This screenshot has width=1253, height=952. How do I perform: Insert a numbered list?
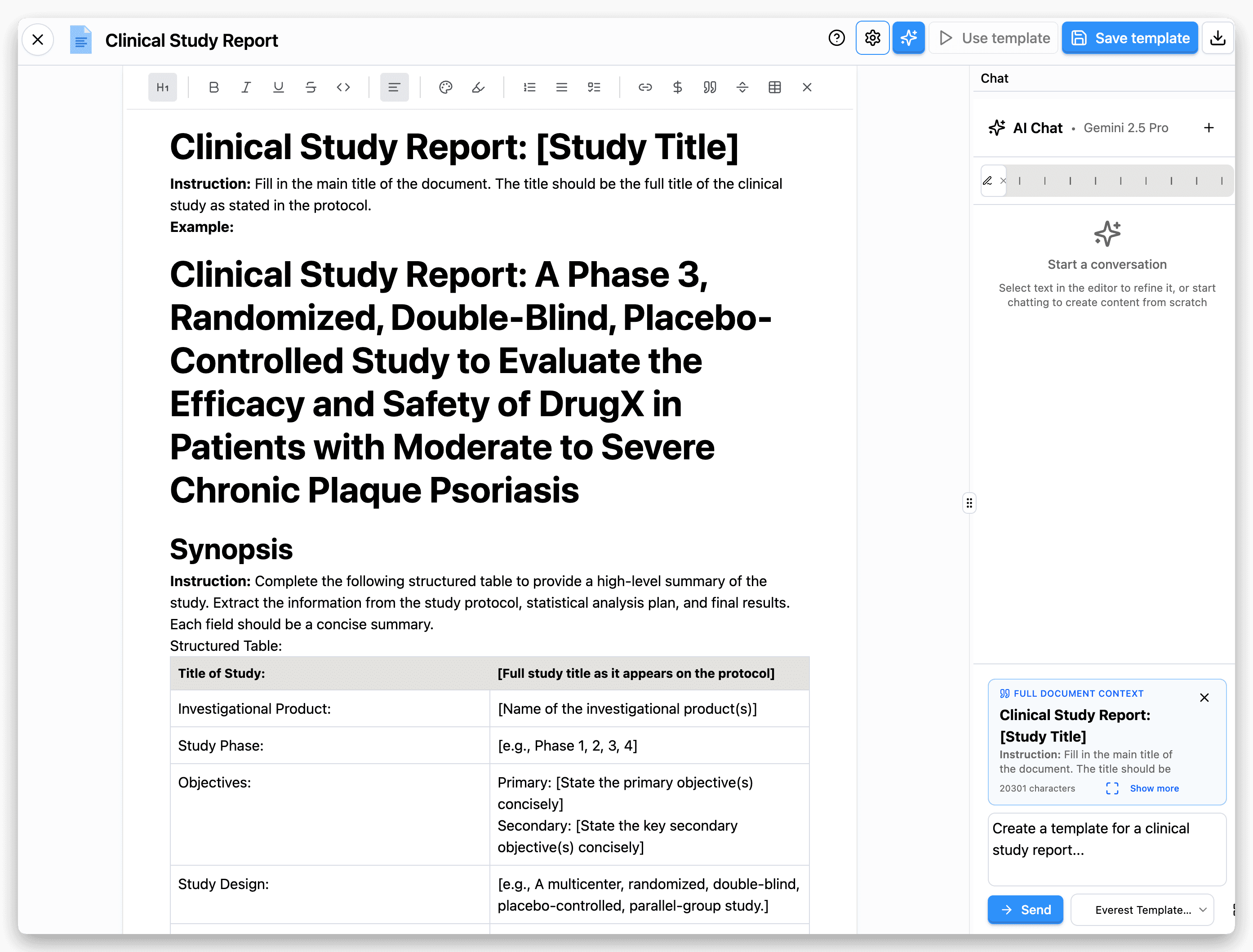[529, 87]
